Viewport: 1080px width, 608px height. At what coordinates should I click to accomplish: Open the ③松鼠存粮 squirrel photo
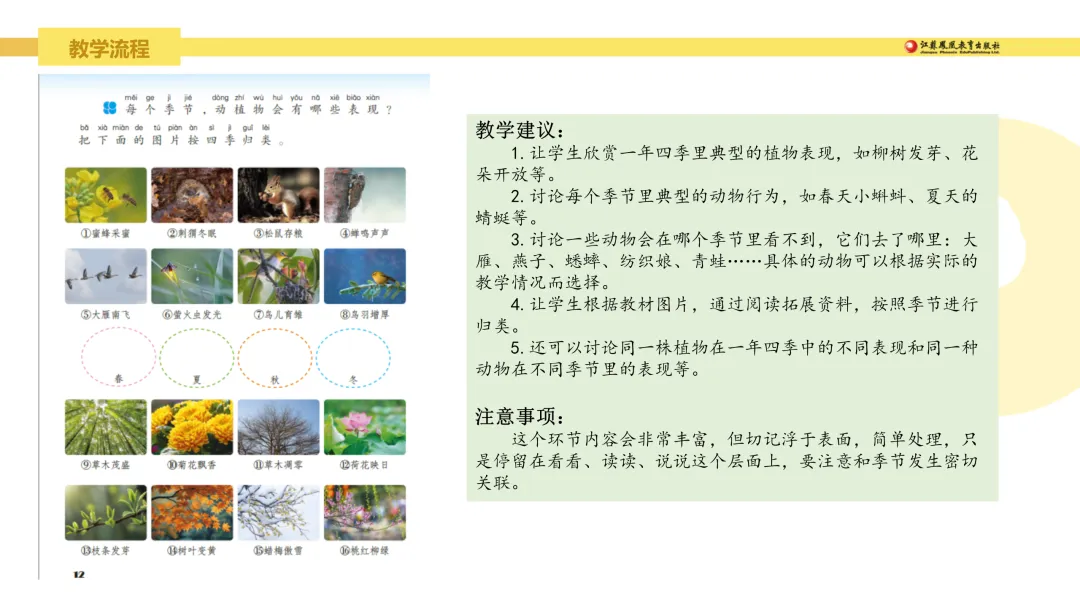278,195
